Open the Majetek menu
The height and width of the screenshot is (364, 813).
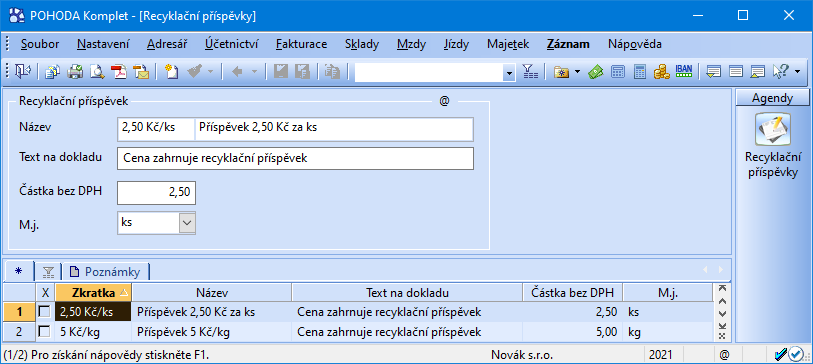[508, 44]
